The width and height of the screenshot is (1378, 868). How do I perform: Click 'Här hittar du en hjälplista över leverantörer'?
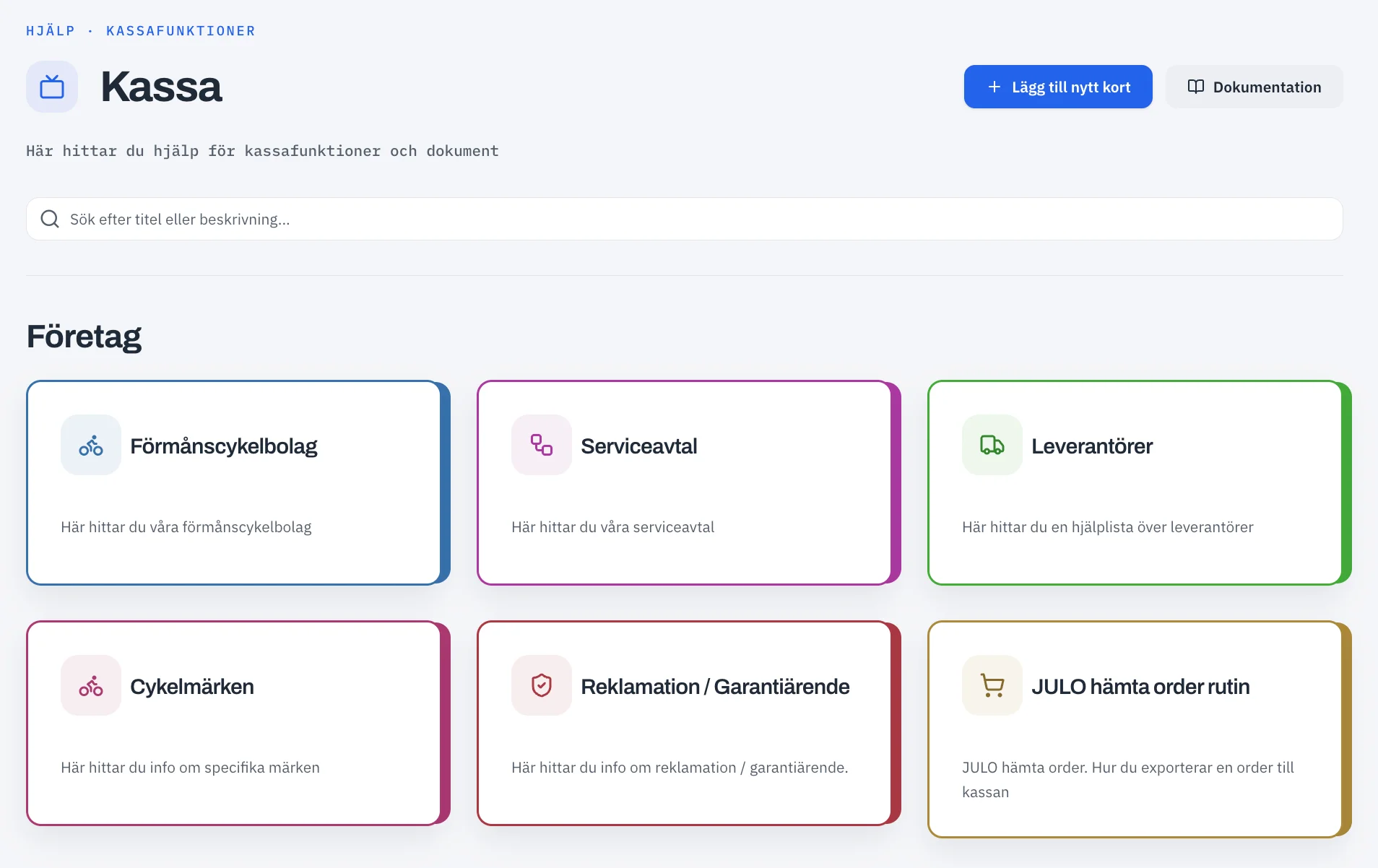pos(1108,527)
